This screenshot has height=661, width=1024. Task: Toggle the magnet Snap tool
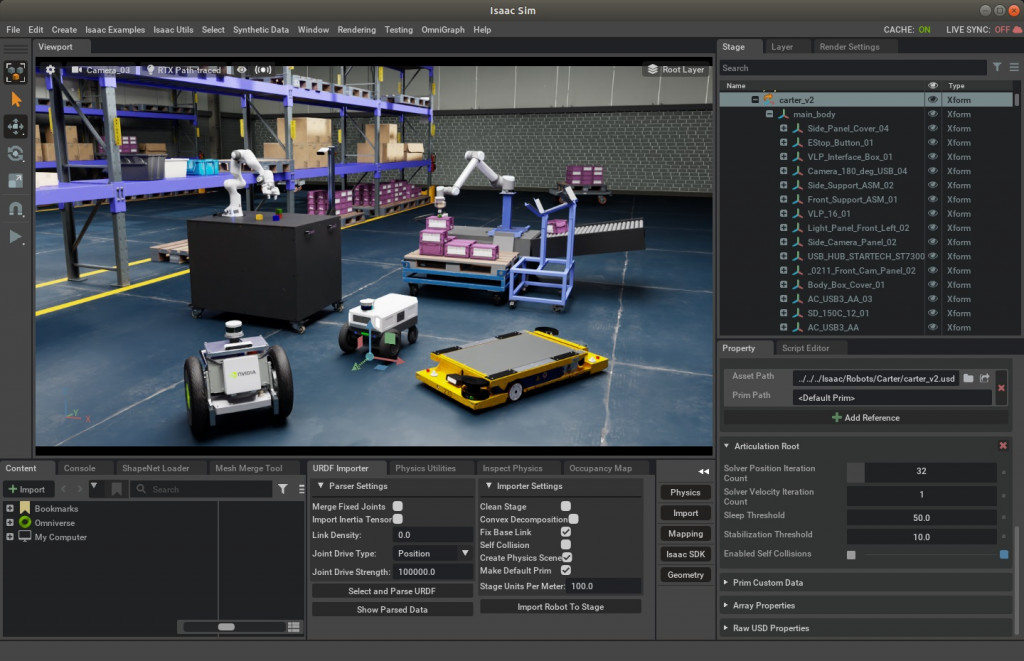tap(16, 209)
